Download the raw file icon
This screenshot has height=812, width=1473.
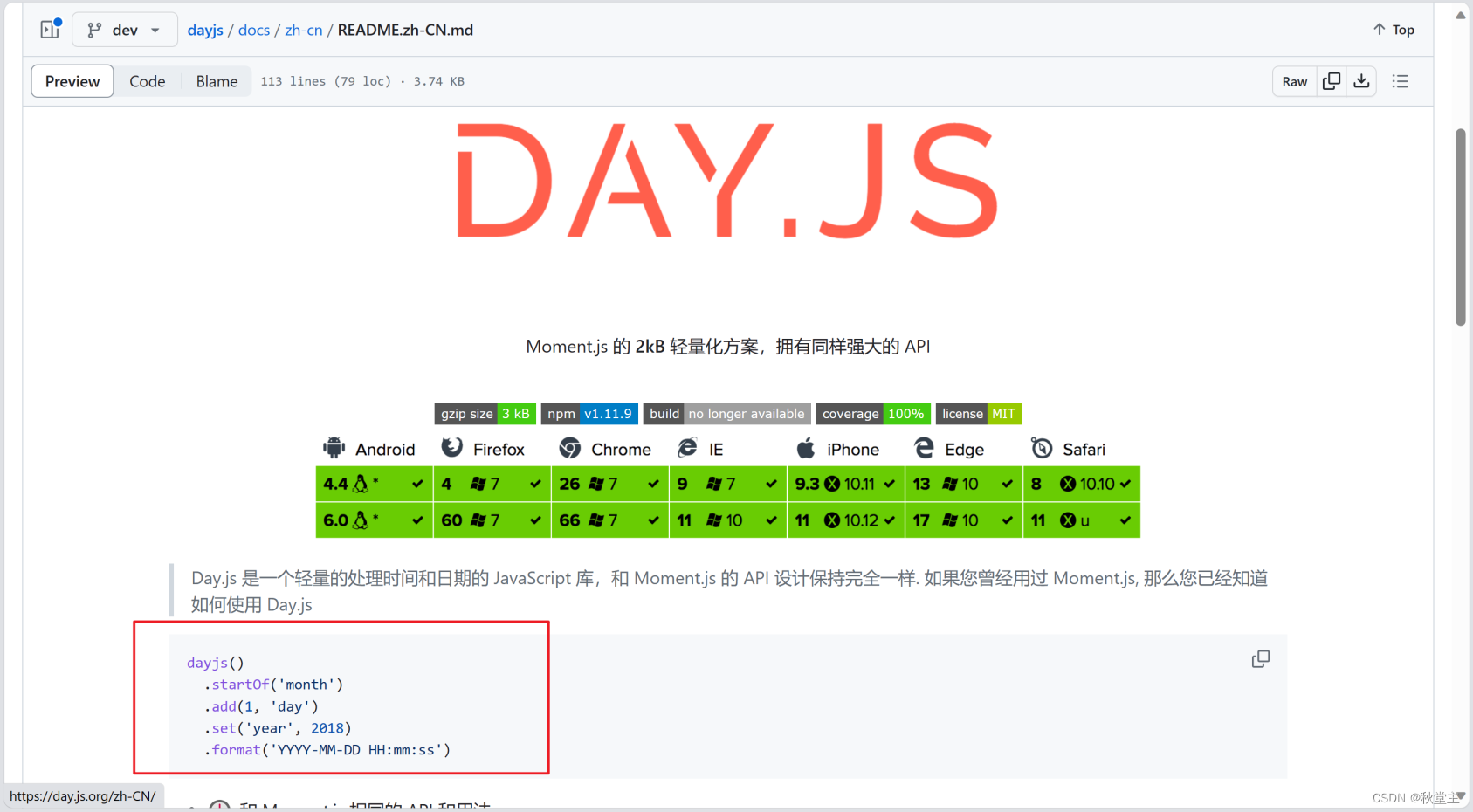pos(1361,81)
